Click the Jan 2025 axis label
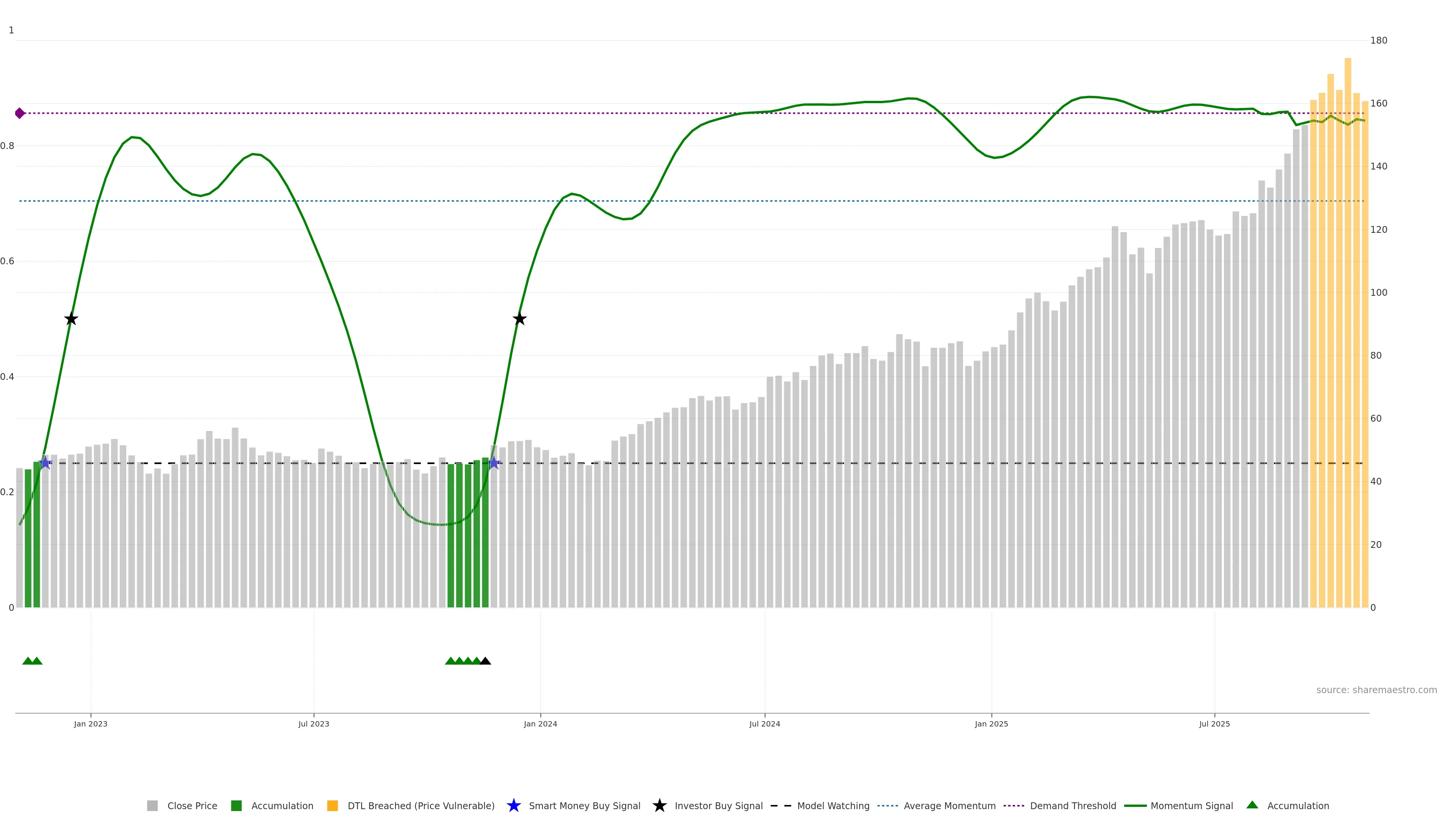1456x819 pixels. [991, 723]
